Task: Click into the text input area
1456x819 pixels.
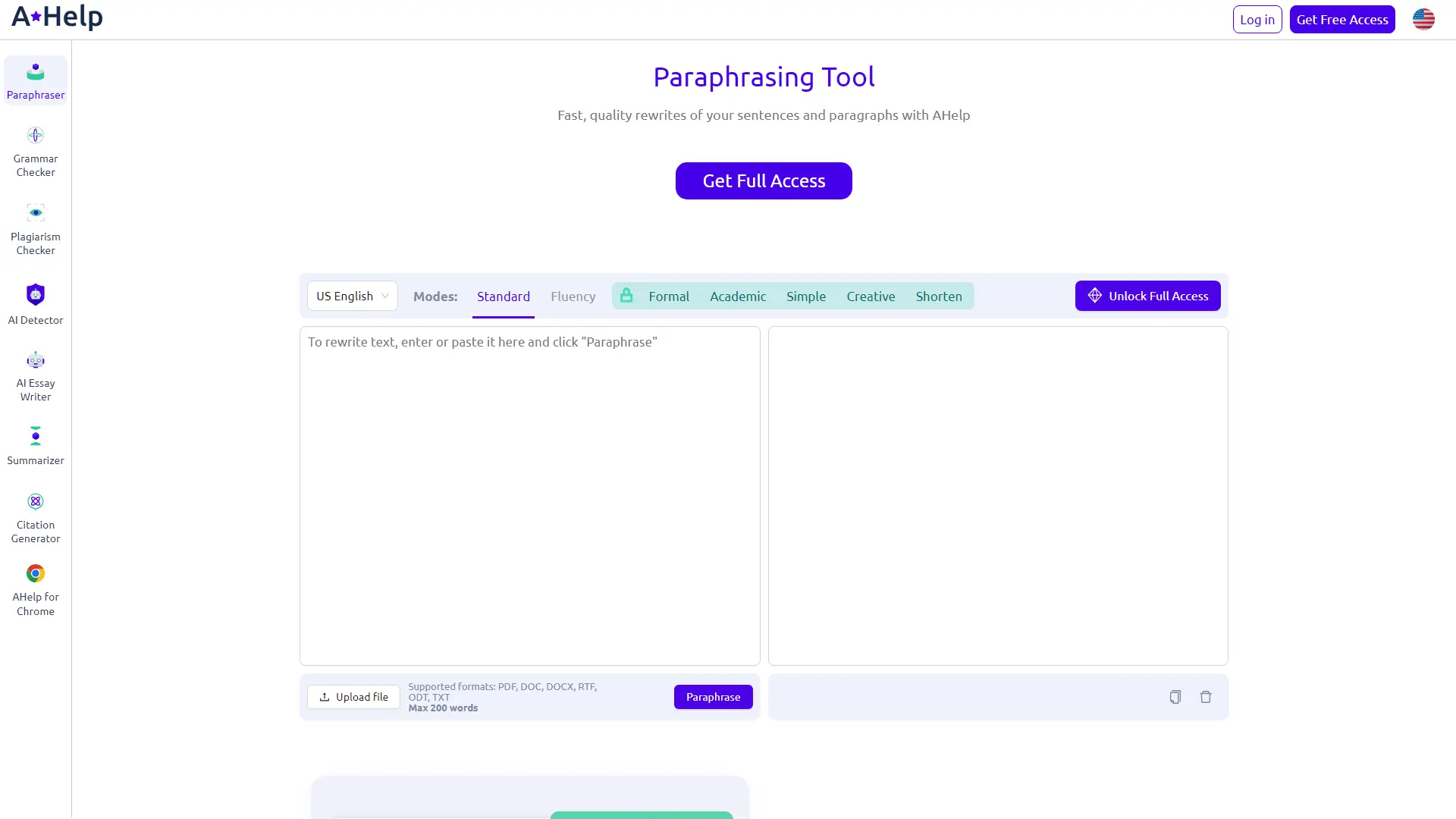Action: point(529,495)
